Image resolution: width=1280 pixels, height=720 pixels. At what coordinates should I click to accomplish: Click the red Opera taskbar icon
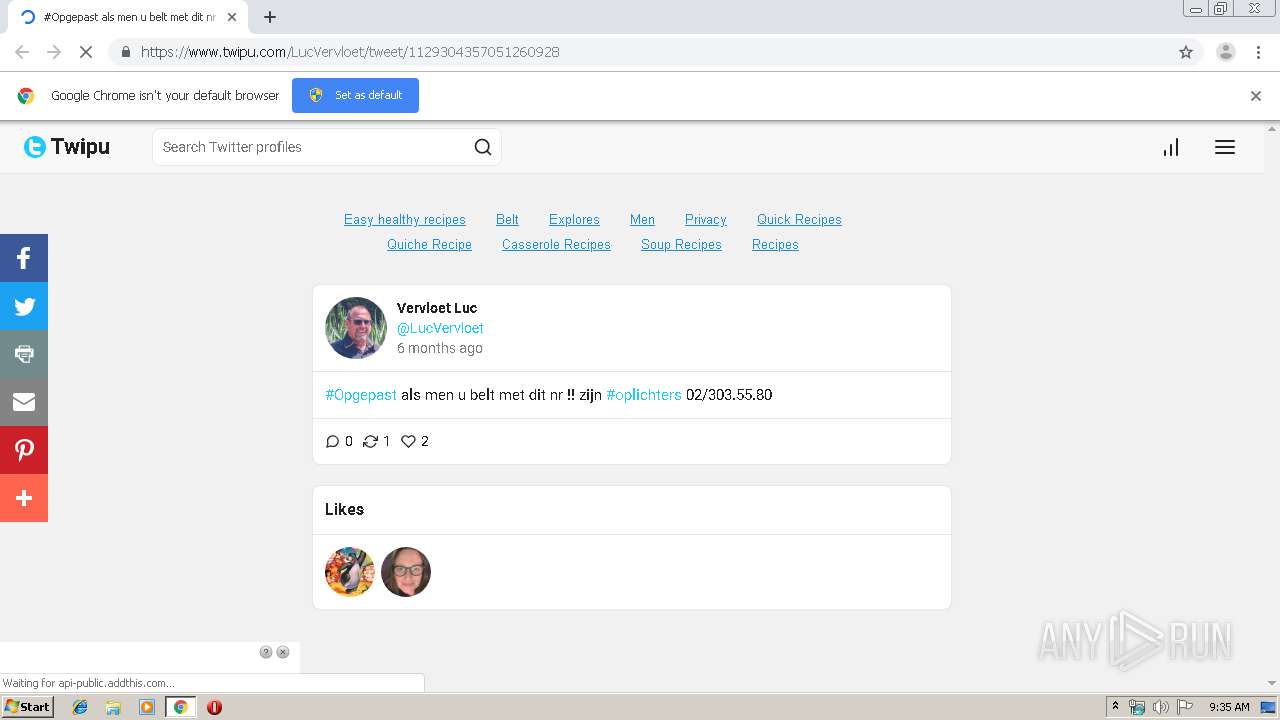[214, 707]
